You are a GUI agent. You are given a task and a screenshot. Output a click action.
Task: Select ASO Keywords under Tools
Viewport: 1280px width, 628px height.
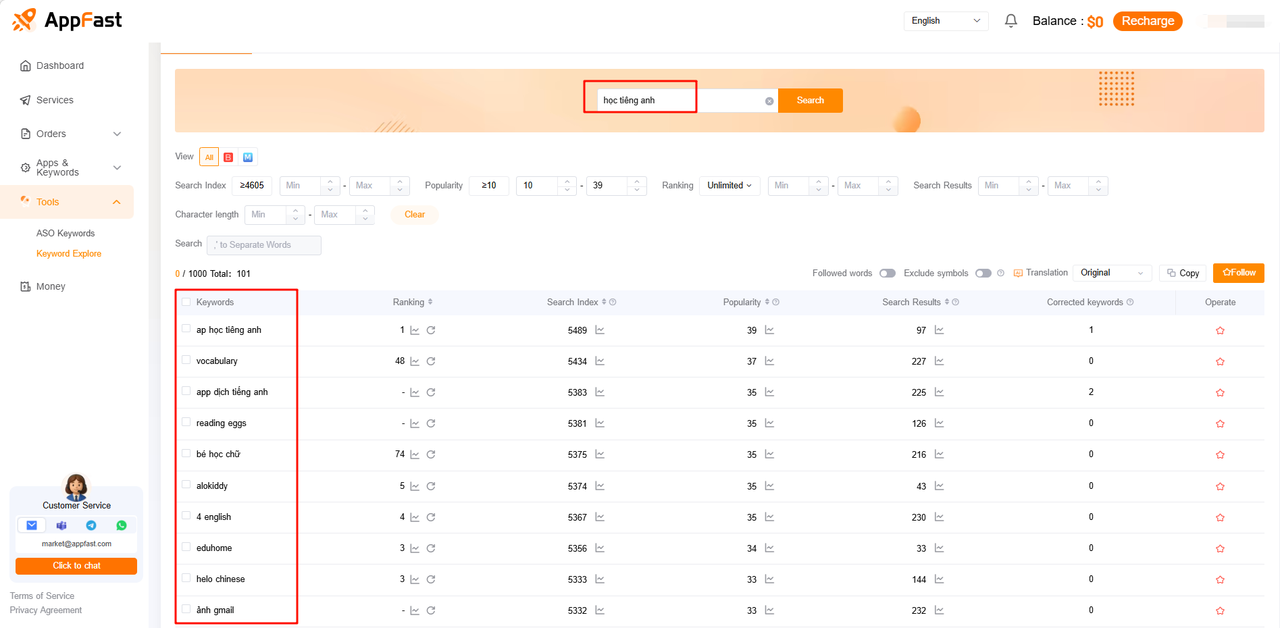(x=65, y=233)
